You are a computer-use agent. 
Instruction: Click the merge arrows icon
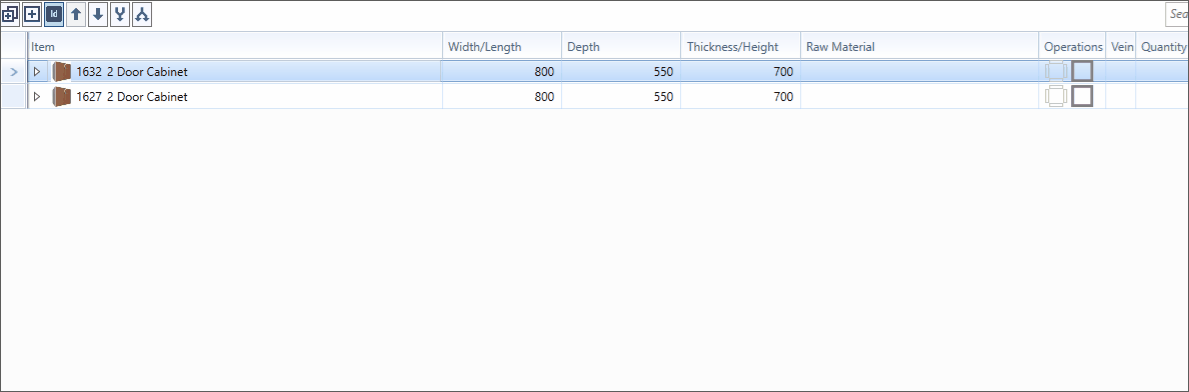pyautogui.click(x=120, y=14)
